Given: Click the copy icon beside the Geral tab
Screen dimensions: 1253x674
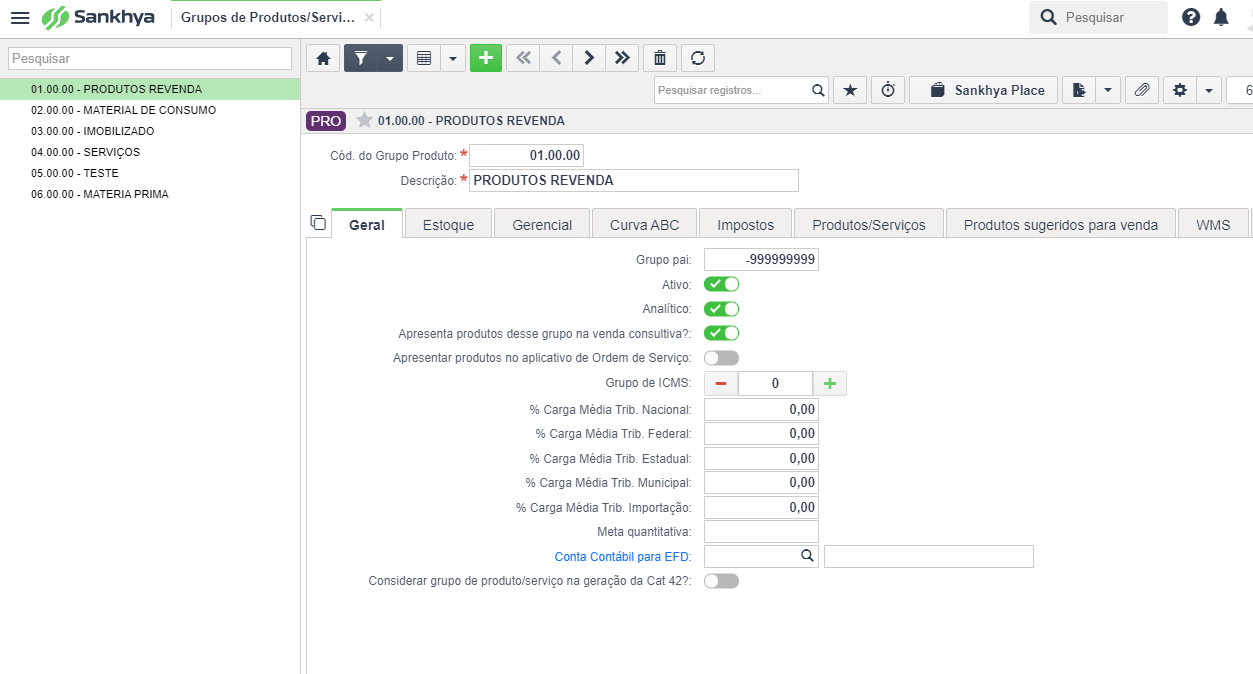Looking at the screenshot, I should (318, 222).
